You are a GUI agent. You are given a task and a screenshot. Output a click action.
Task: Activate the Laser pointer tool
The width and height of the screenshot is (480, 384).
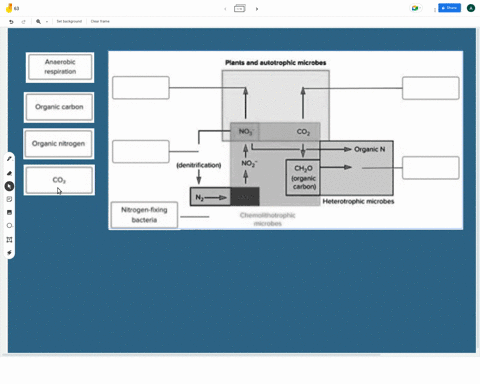click(9, 253)
